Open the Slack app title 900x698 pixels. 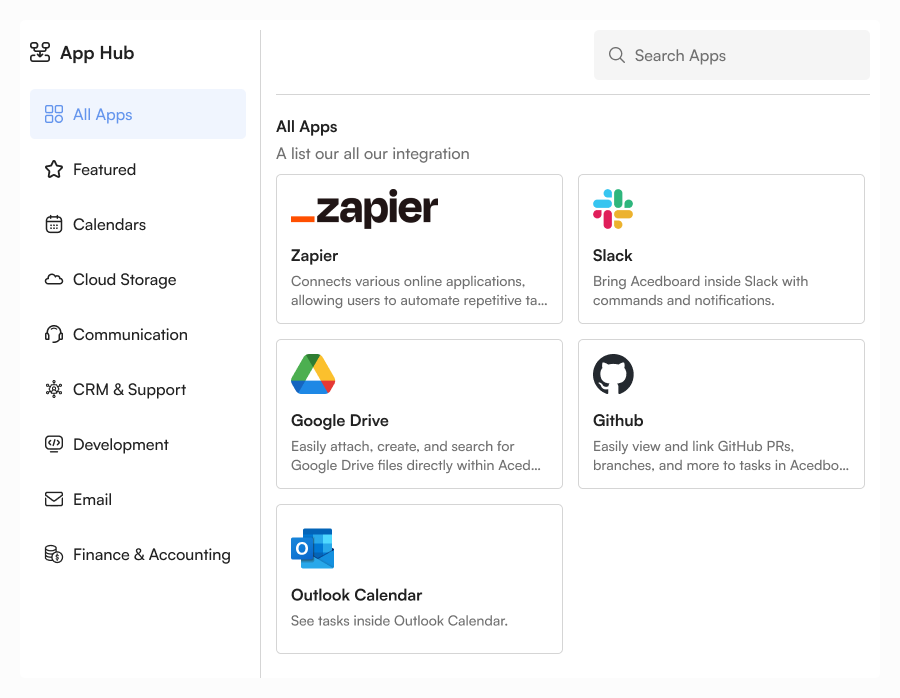(612, 255)
